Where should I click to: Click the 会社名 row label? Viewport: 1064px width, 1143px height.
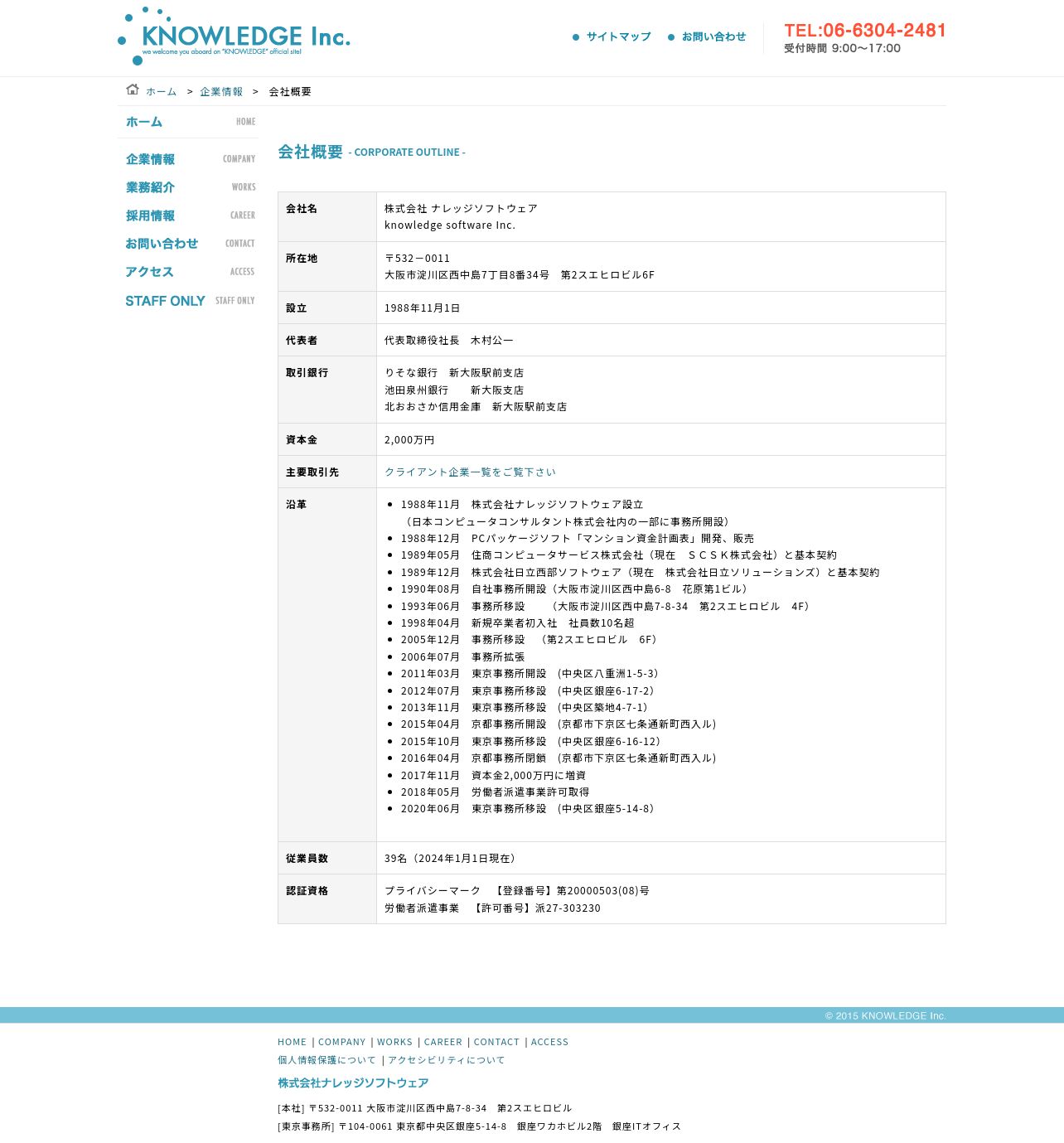pos(302,209)
